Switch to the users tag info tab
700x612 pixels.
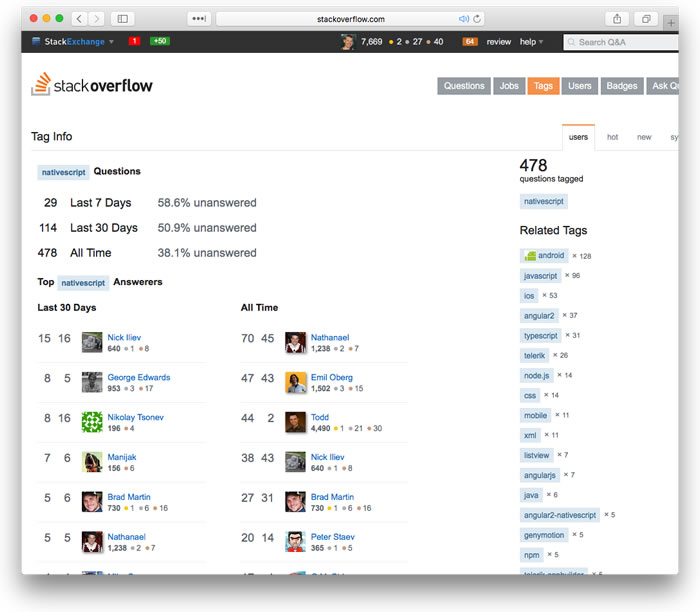[578, 137]
